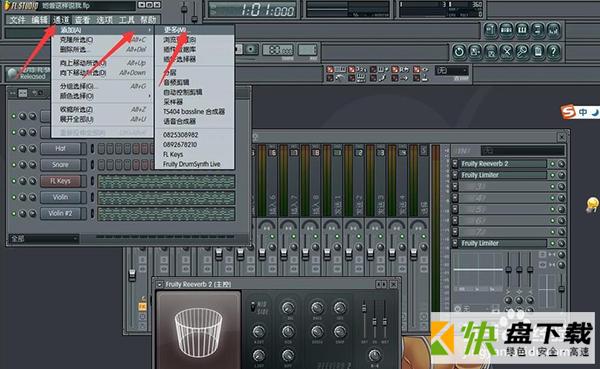Open Fruity Reeverb 2 effect slot
Viewport: 600px width, 369px height.
(x=503, y=164)
